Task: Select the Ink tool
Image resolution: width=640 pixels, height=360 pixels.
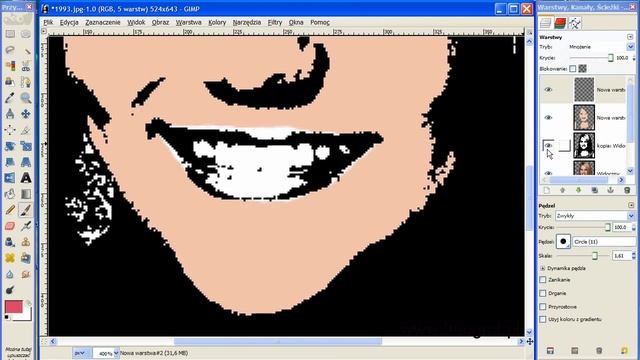Action: click(x=10, y=242)
